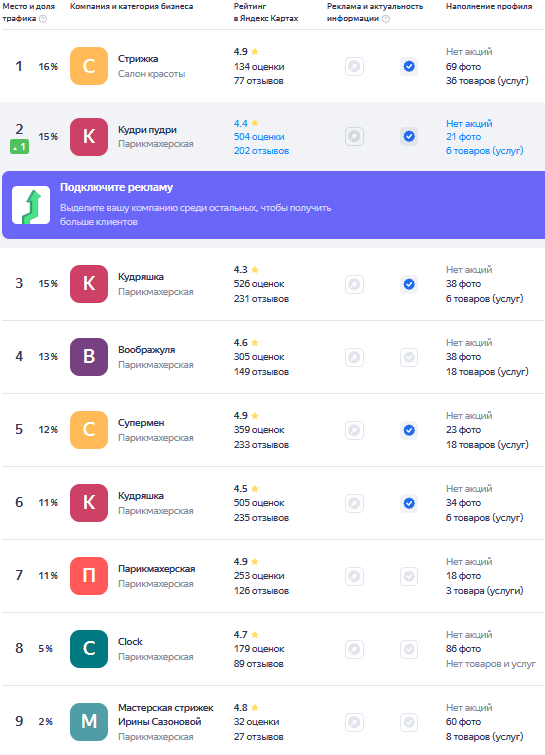Select the Стрижка company name
This screenshot has height=755, width=545.
pyautogui.click(x=138, y=59)
